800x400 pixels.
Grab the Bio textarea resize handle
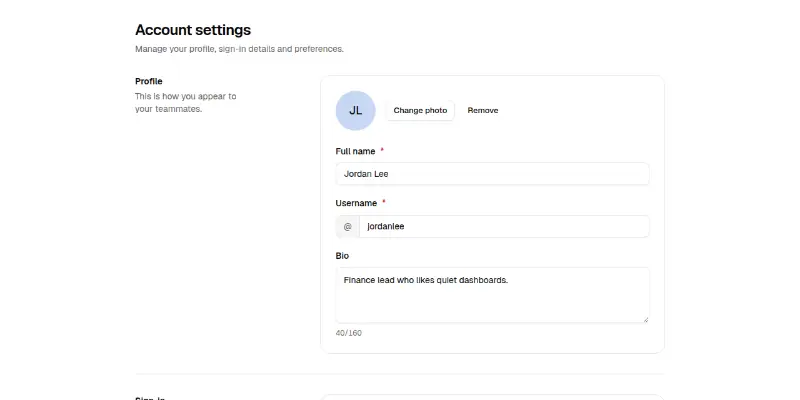(x=645, y=319)
